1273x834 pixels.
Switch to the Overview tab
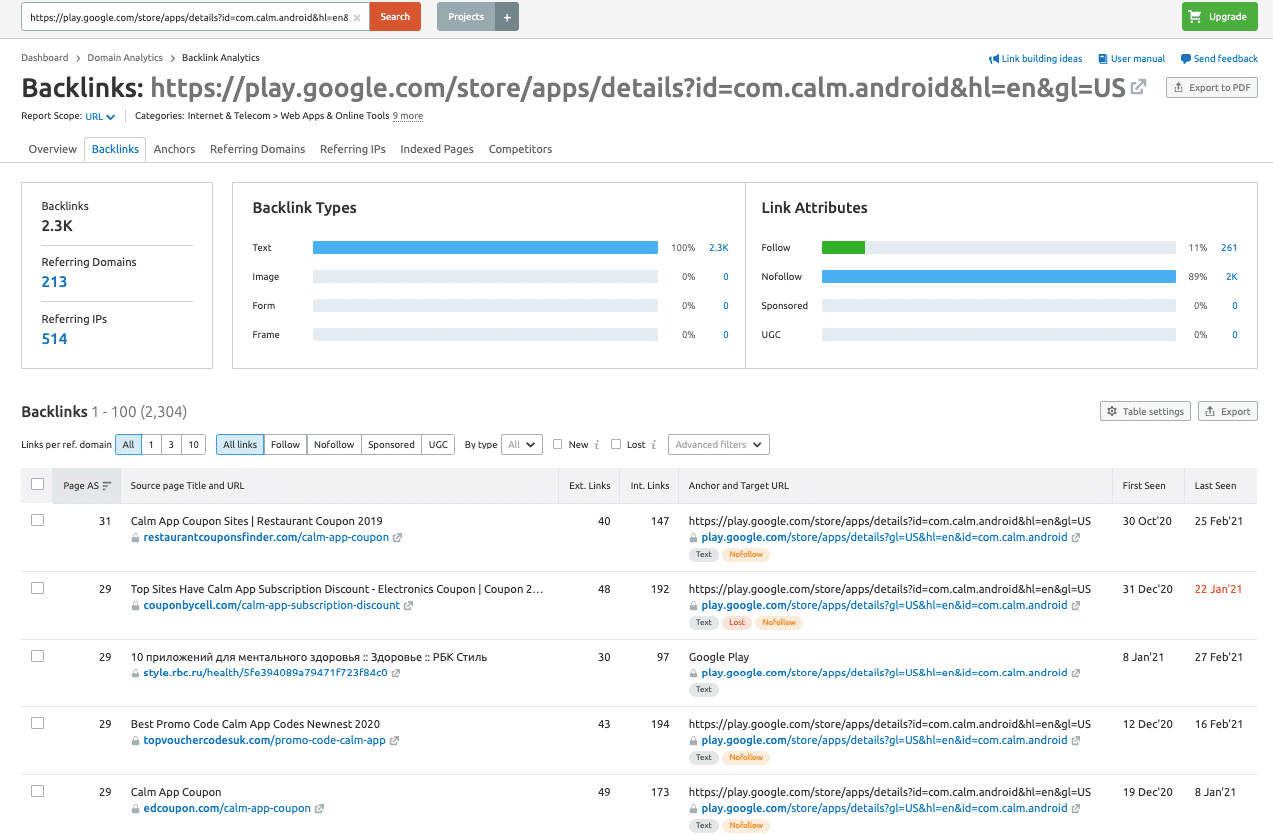pos(53,149)
